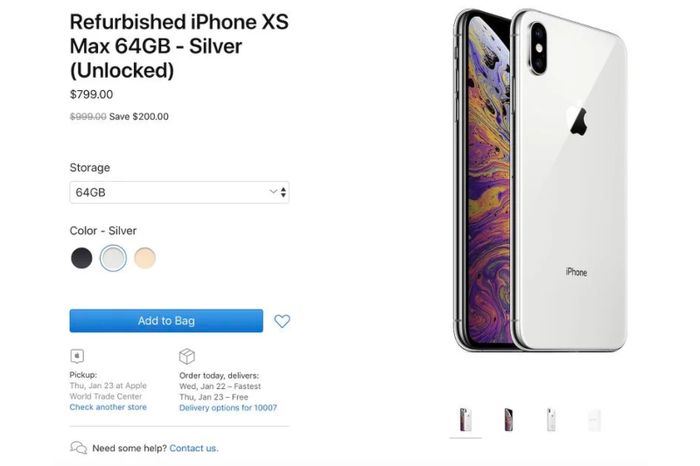Click the Apple Store pickup icon
The width and height of the screenshot is (700, 466).
point(77,356)
